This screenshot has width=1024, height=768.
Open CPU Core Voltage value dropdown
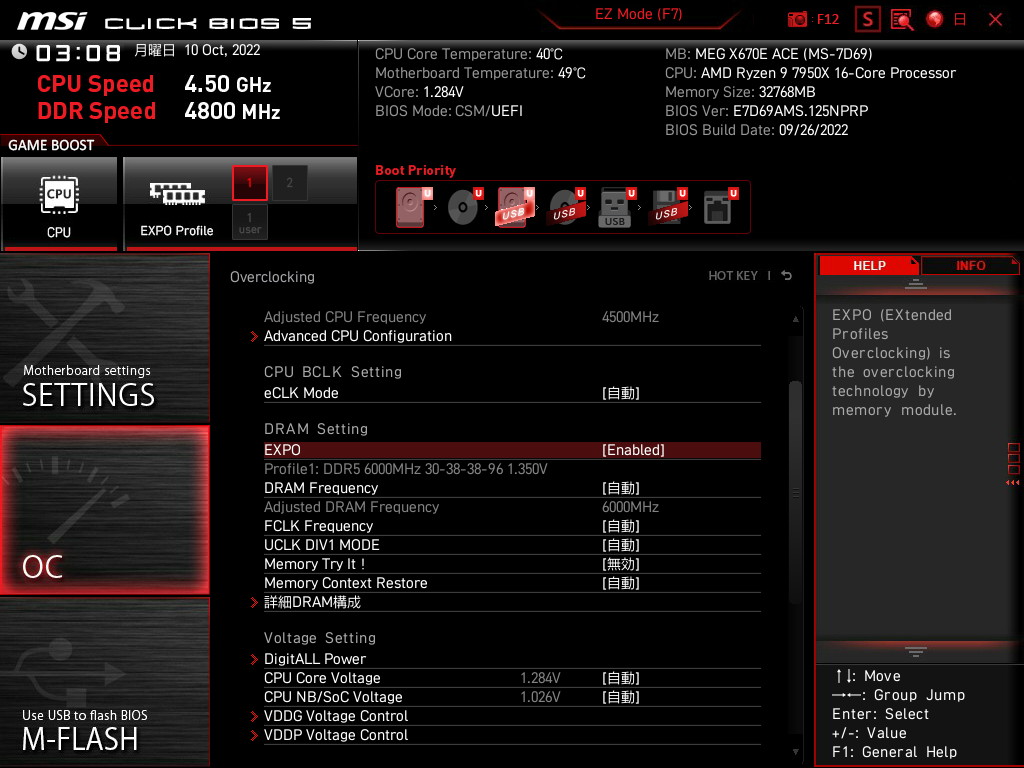point(620,678)
